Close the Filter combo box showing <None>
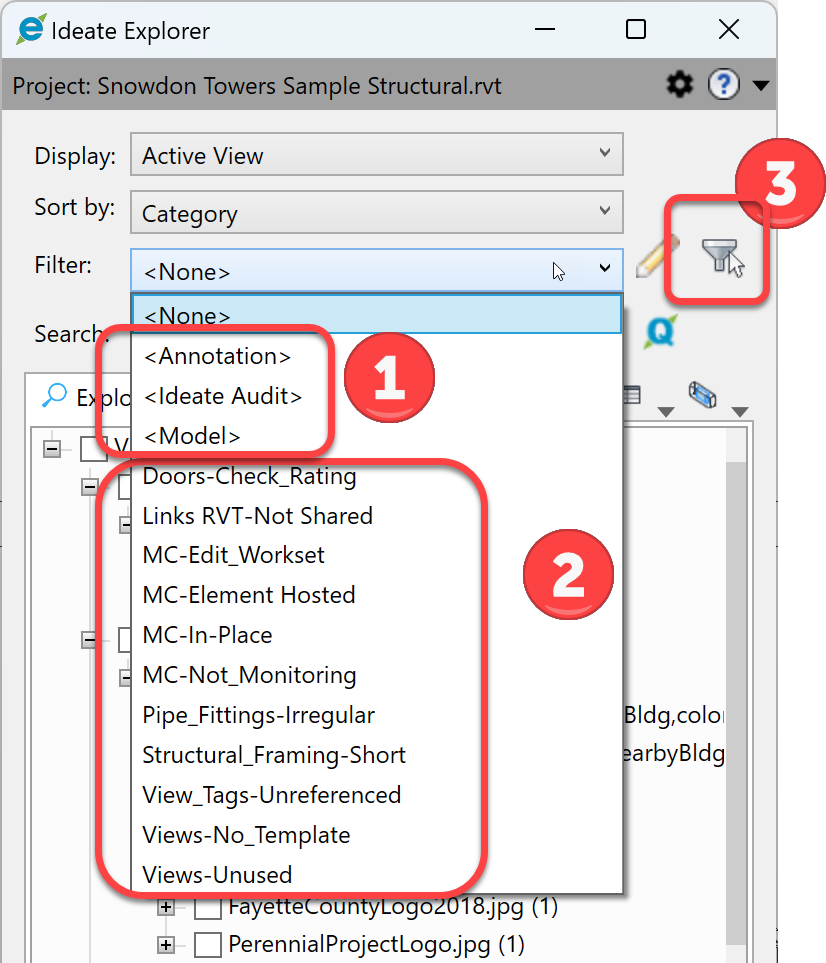Viewport: 826px width, 963px height. coord(376,270)
